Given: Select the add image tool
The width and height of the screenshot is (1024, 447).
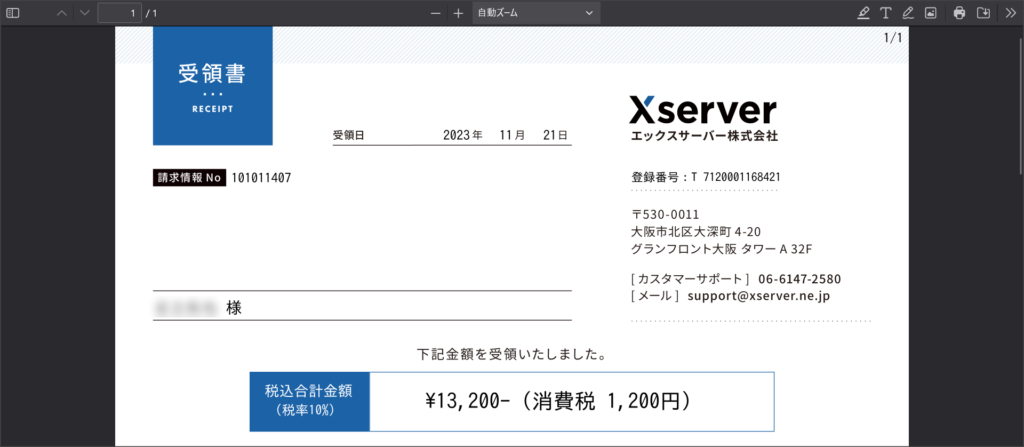Looking at the screenshot, I should point(931,13).
